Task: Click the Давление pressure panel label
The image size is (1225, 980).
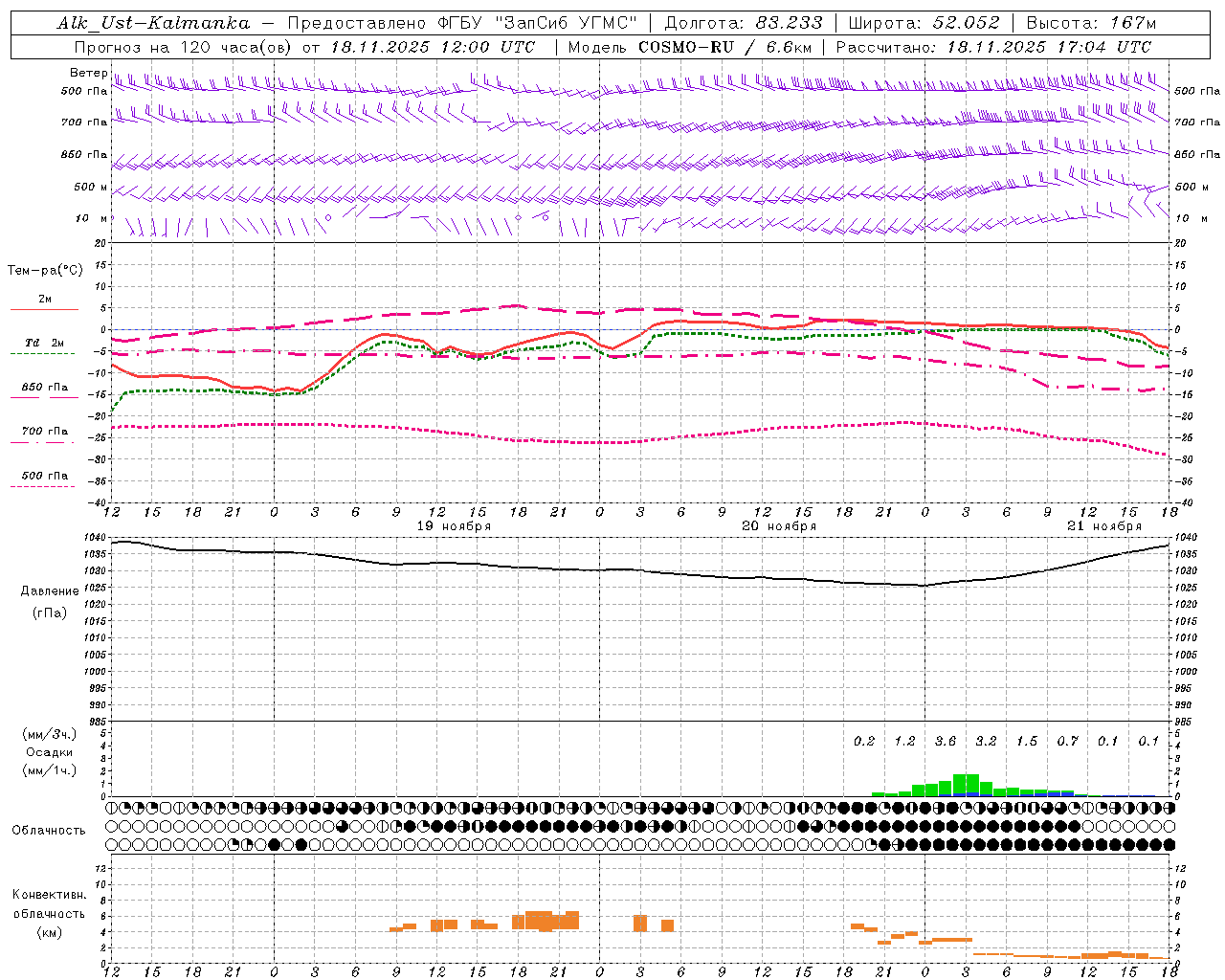Action: coord(50,591)
